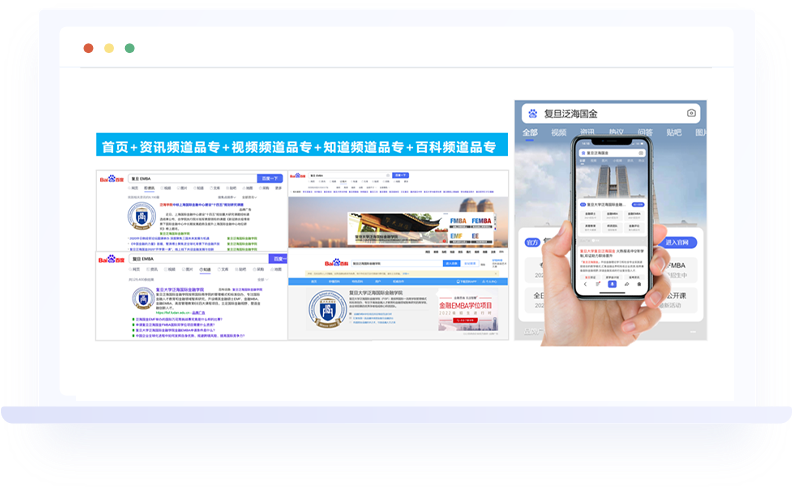This screenshot has width=794, height=491.
Task: Open the '复旦大学泛海国际金融学院' title link in the Zhidao result
Action: pos(180,290)
